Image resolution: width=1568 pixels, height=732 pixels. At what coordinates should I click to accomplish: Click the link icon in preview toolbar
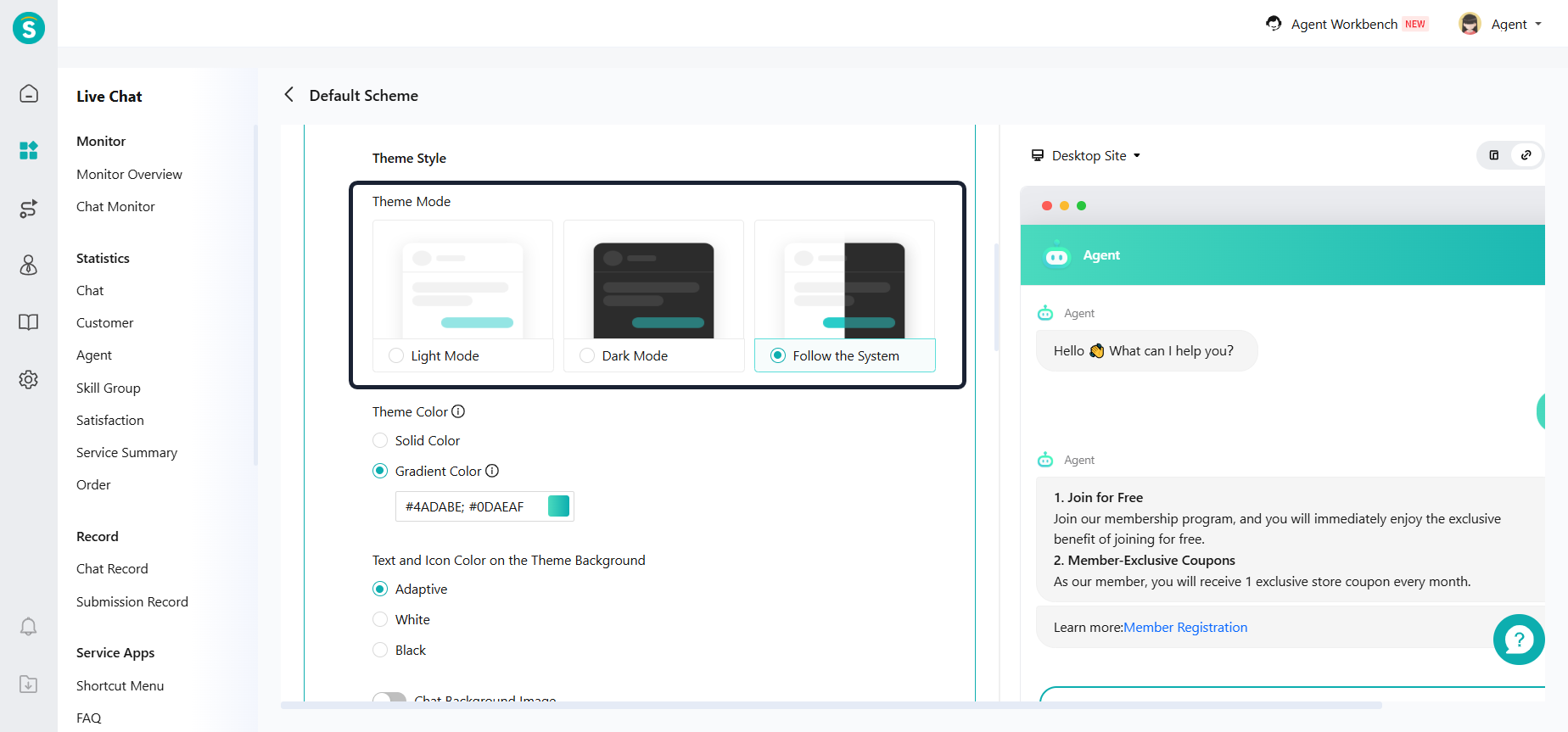(x=1526, y=155)
